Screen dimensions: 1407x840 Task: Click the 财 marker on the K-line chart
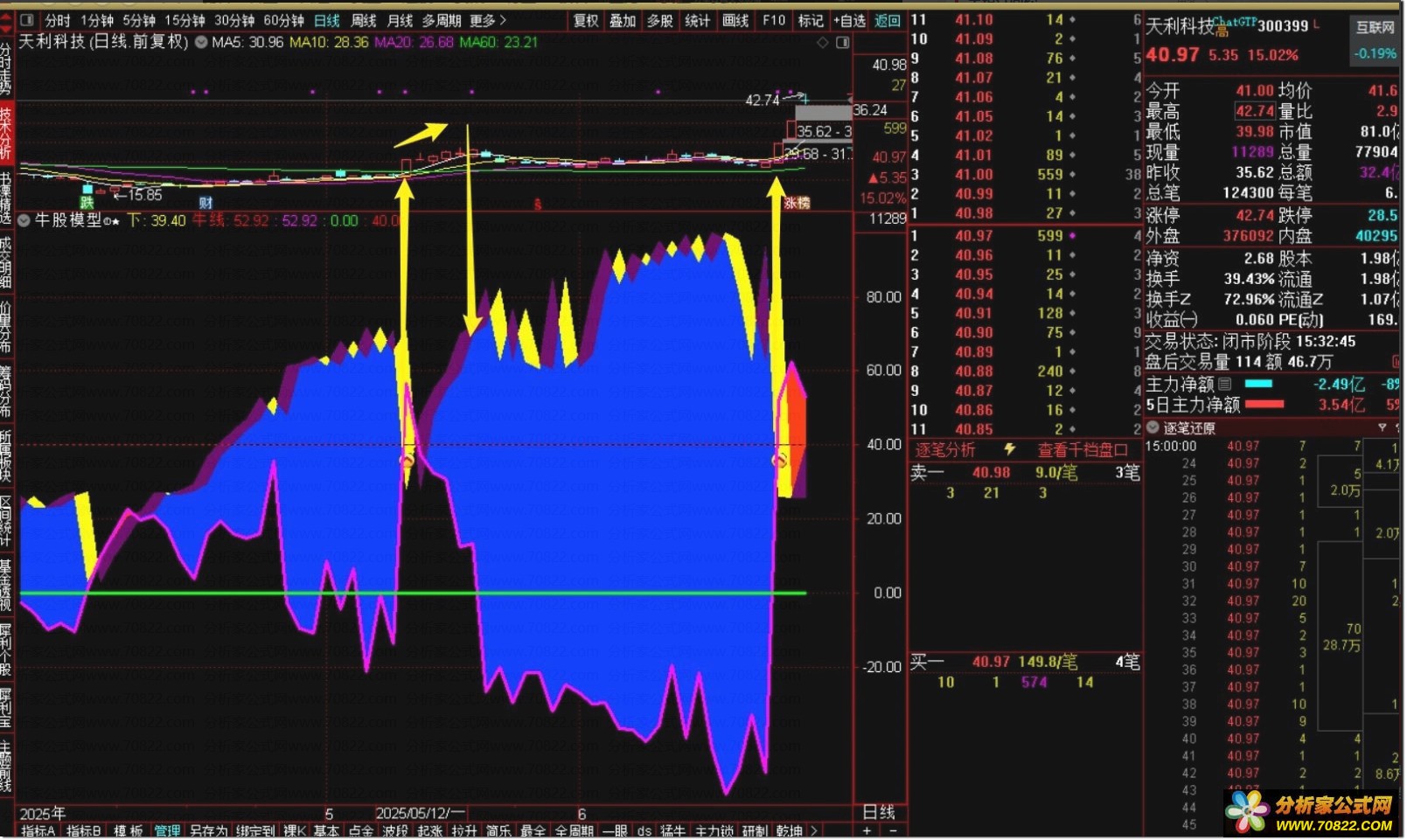pyautogui.click(x=205, y=203)
